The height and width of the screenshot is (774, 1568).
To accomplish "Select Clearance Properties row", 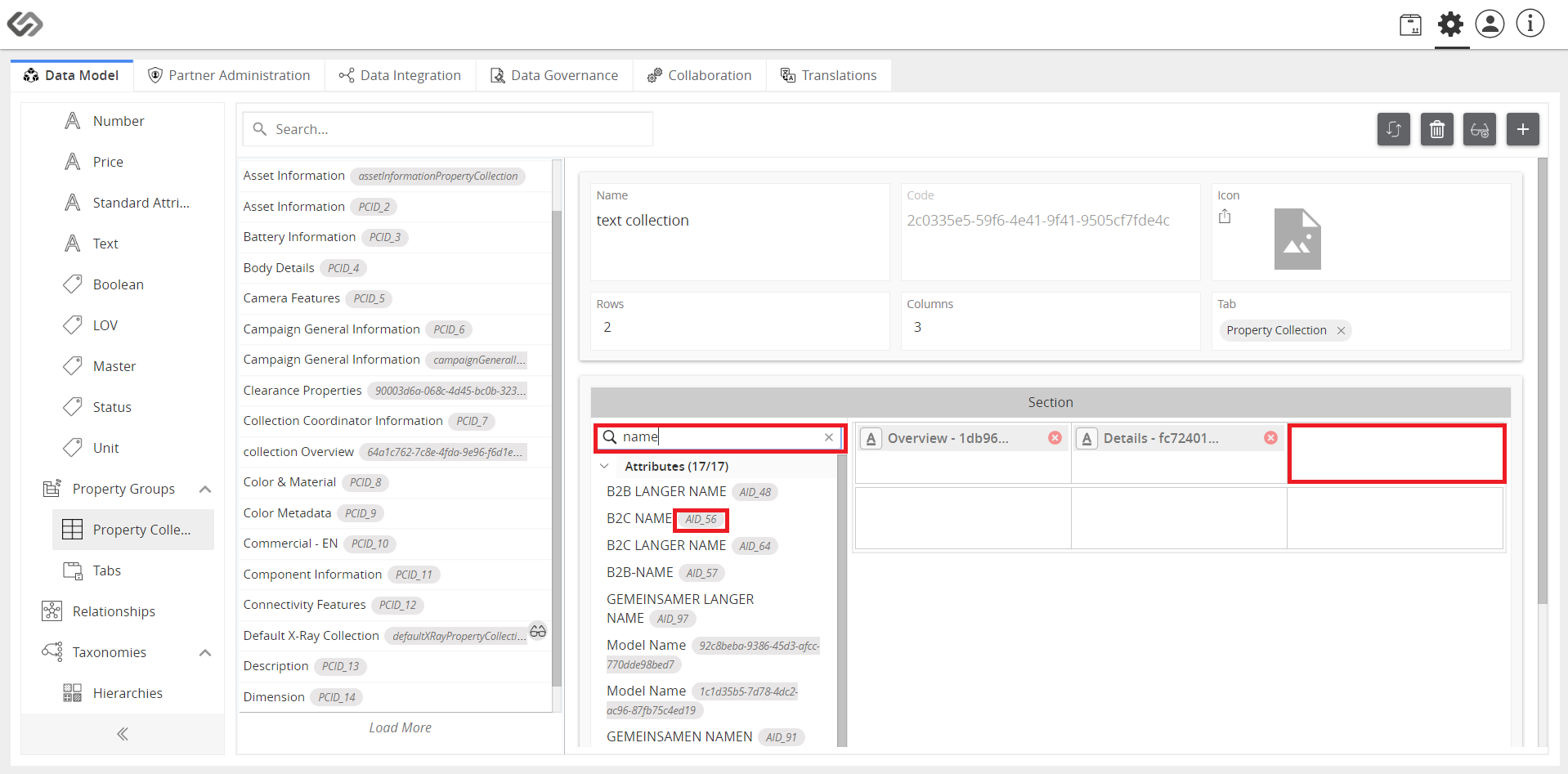I will 396,391.
